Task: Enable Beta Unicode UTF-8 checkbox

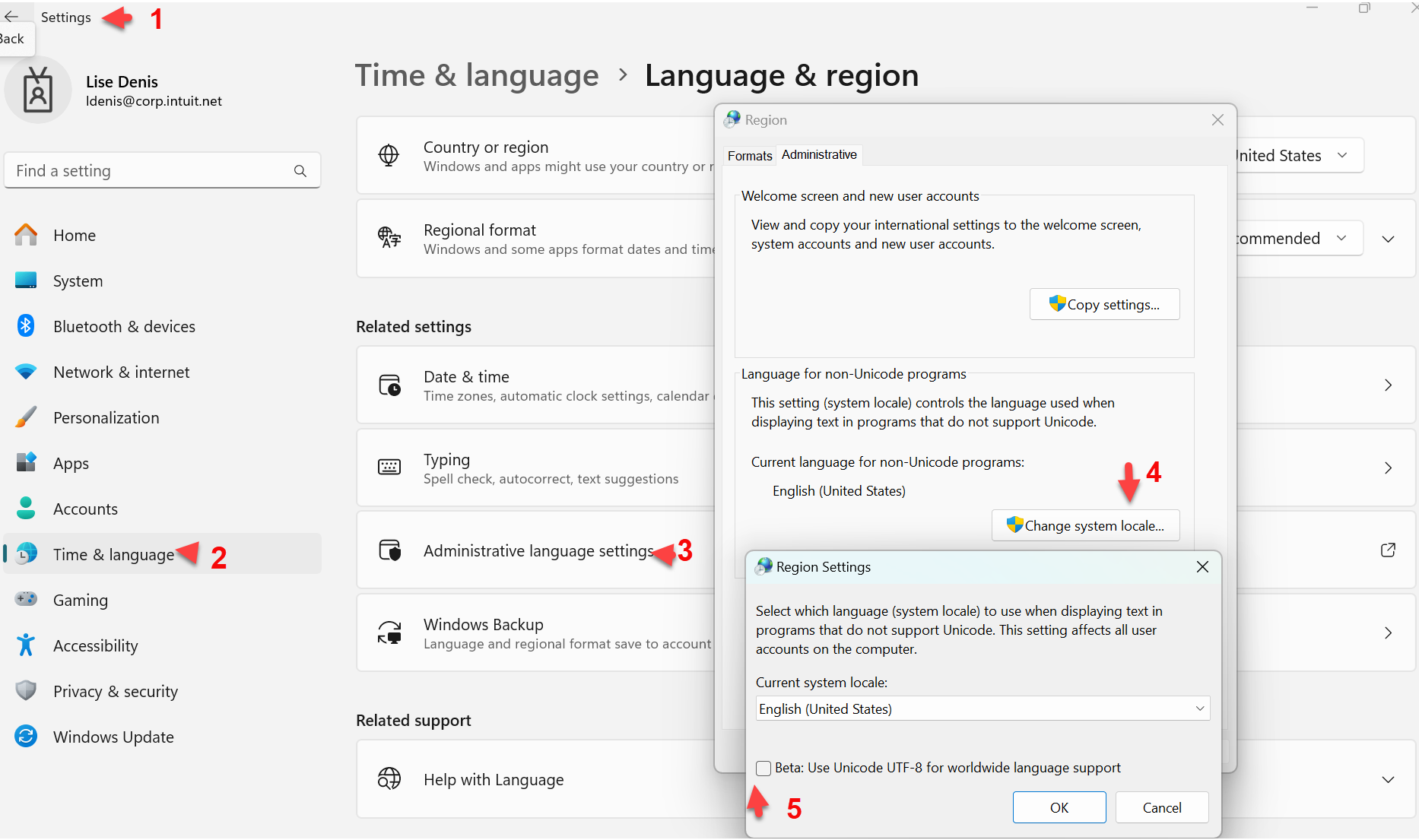Action: [x=763, y=768]
